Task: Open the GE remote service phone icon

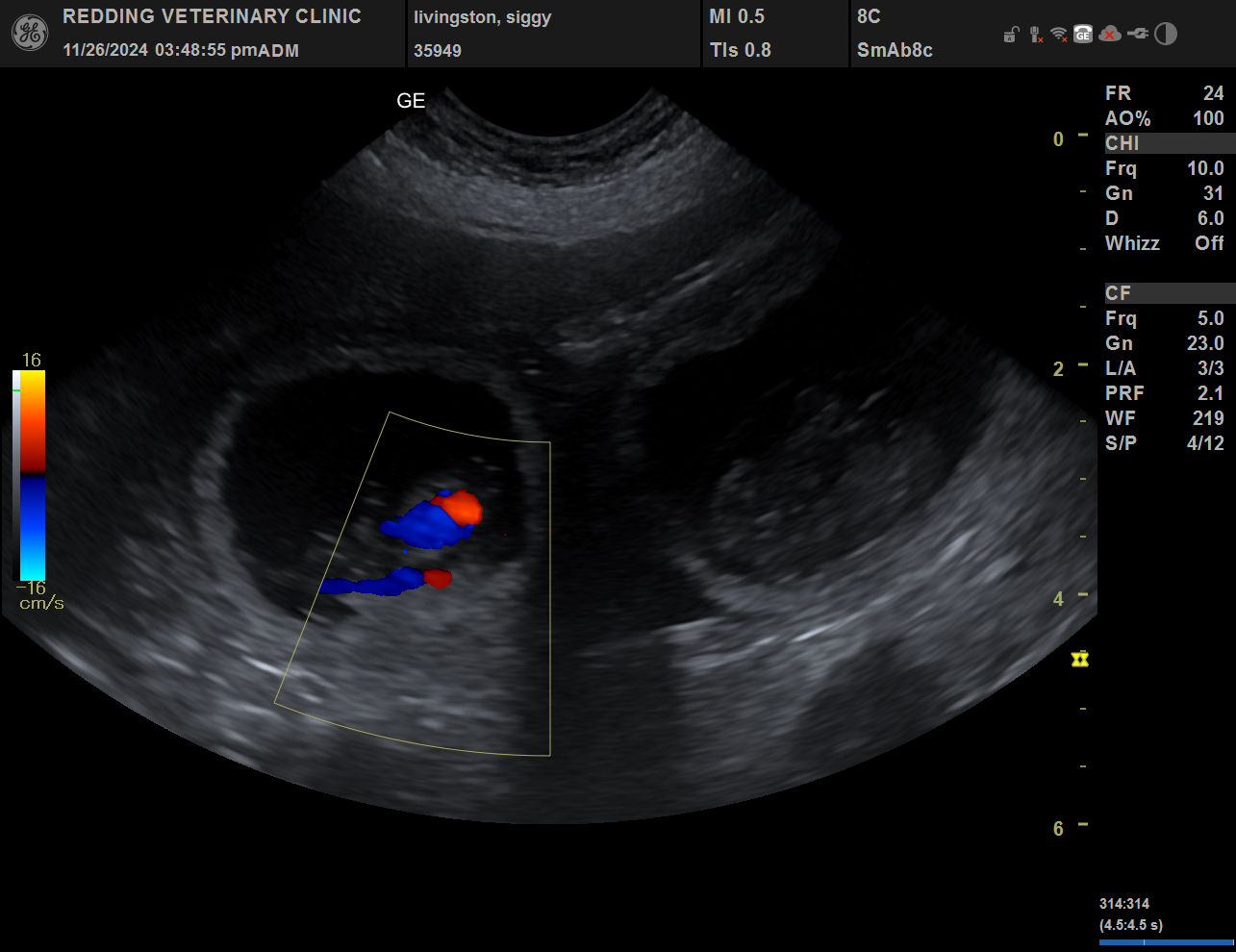Action: [1083, 35]
